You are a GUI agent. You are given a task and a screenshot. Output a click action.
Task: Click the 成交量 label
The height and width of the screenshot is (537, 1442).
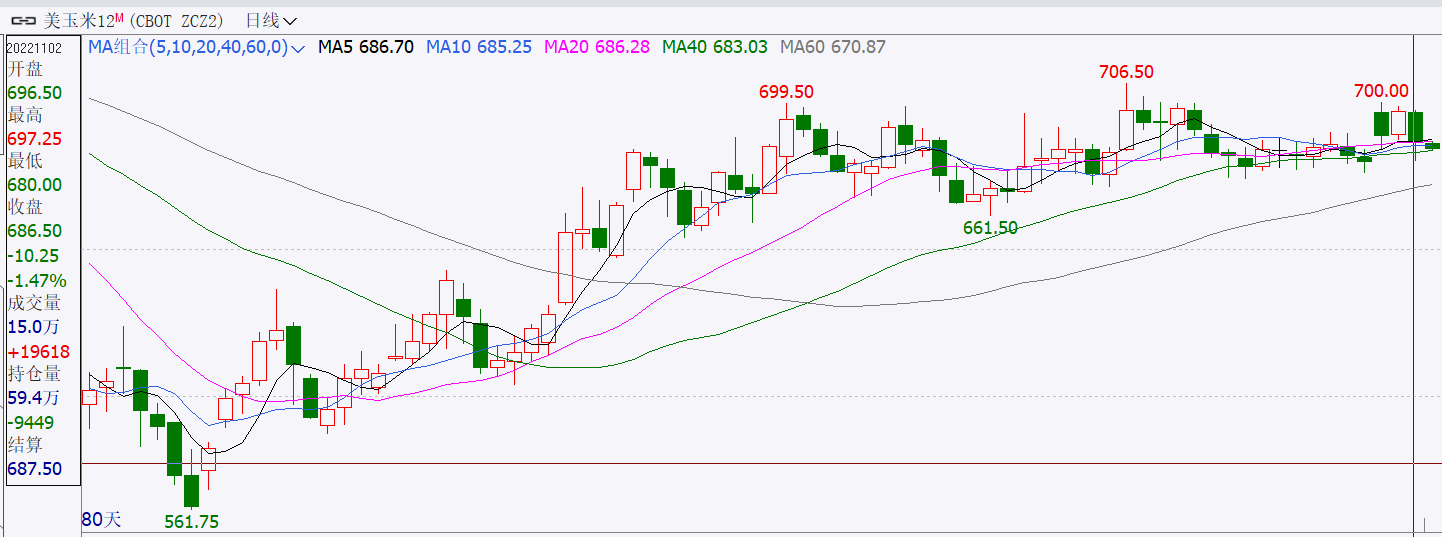tap(34, 303)
